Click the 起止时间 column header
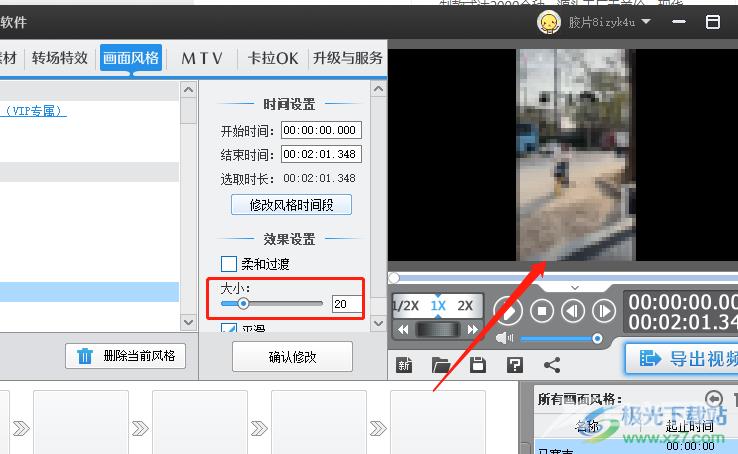Screen dimensions: 738x454 [690, 426]
